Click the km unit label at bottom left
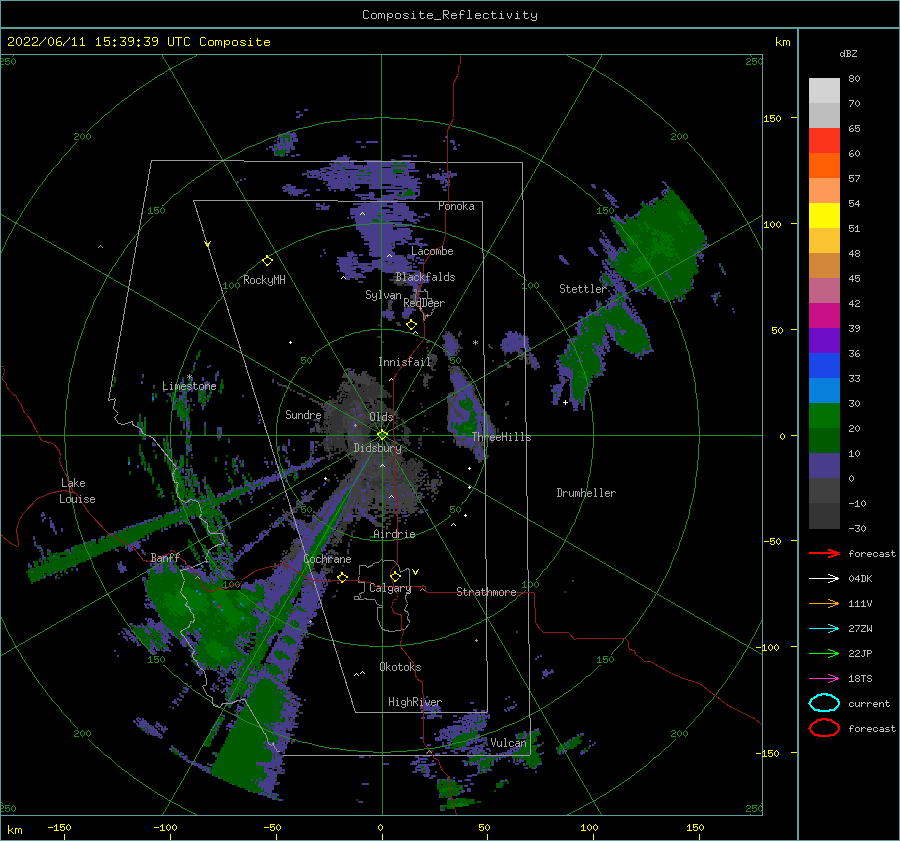 (x=14, y=830)
